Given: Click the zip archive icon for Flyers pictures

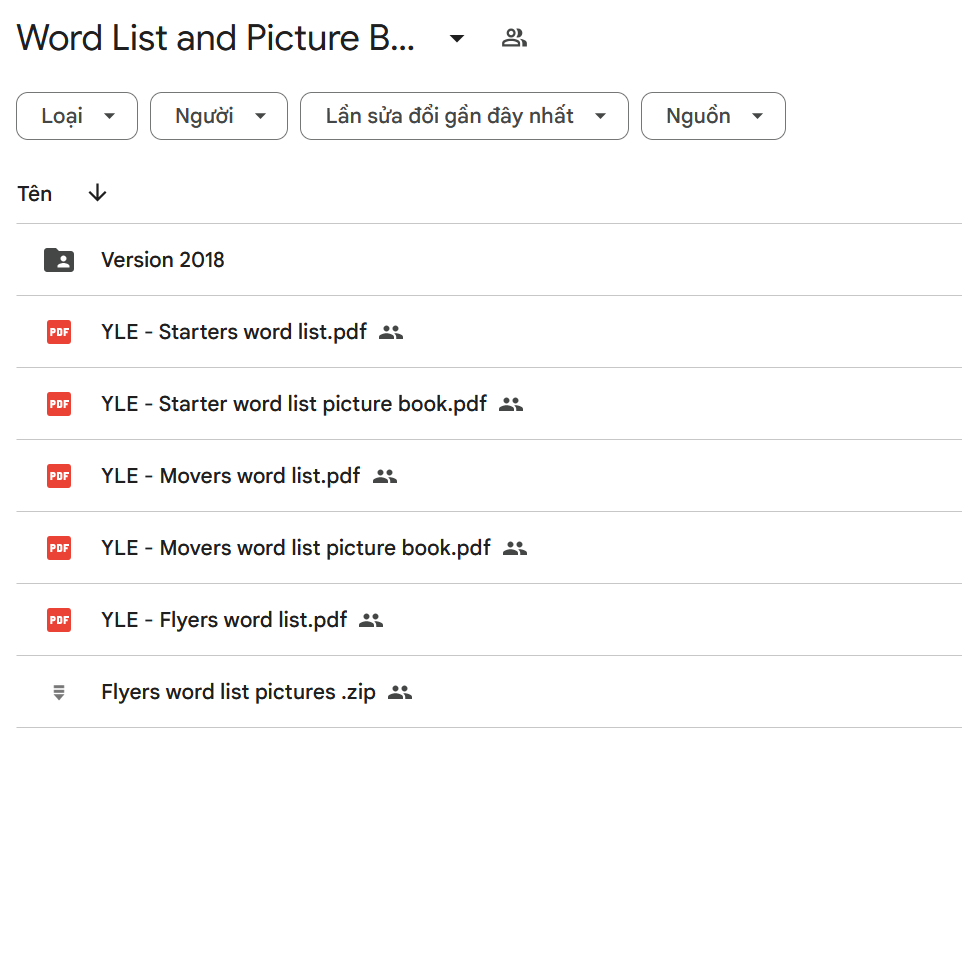Looking at the screenshot, I should 59,692.
